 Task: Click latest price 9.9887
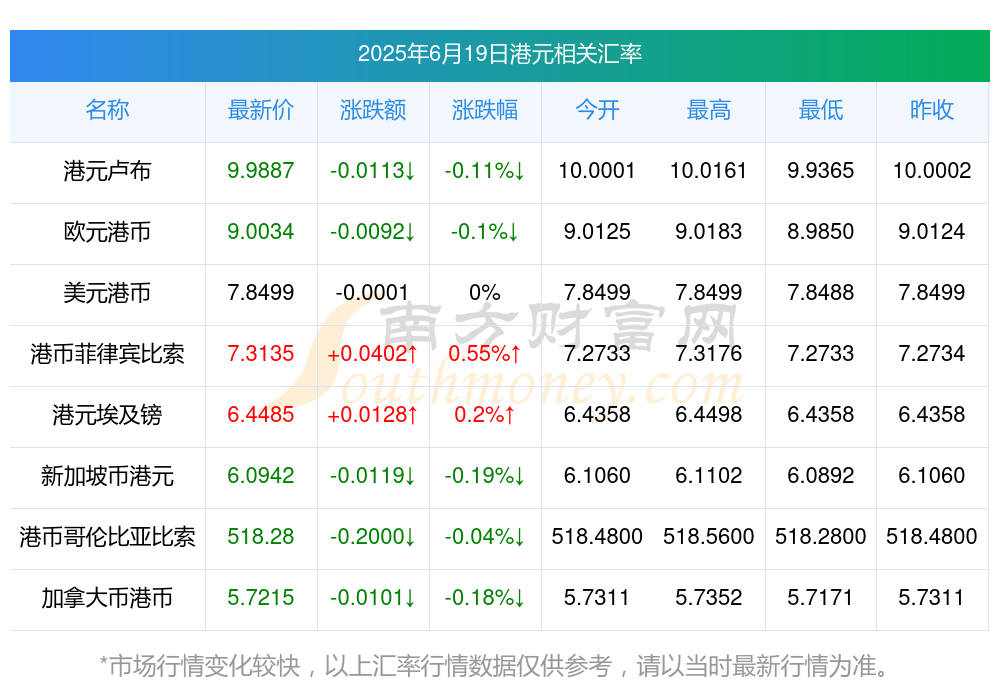[x=261, y=171]
